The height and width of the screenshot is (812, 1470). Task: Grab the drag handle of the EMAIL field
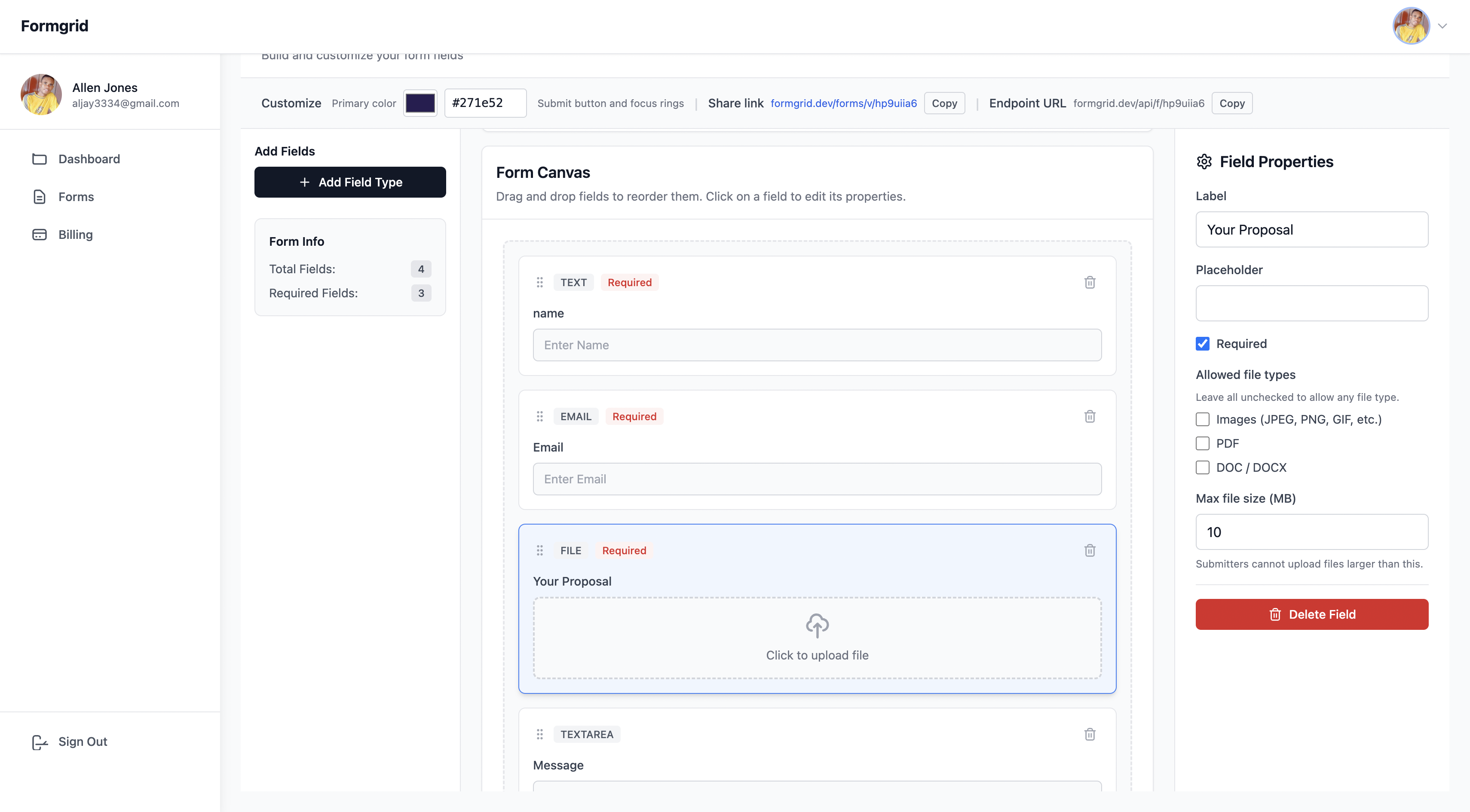tap(539, 416)
